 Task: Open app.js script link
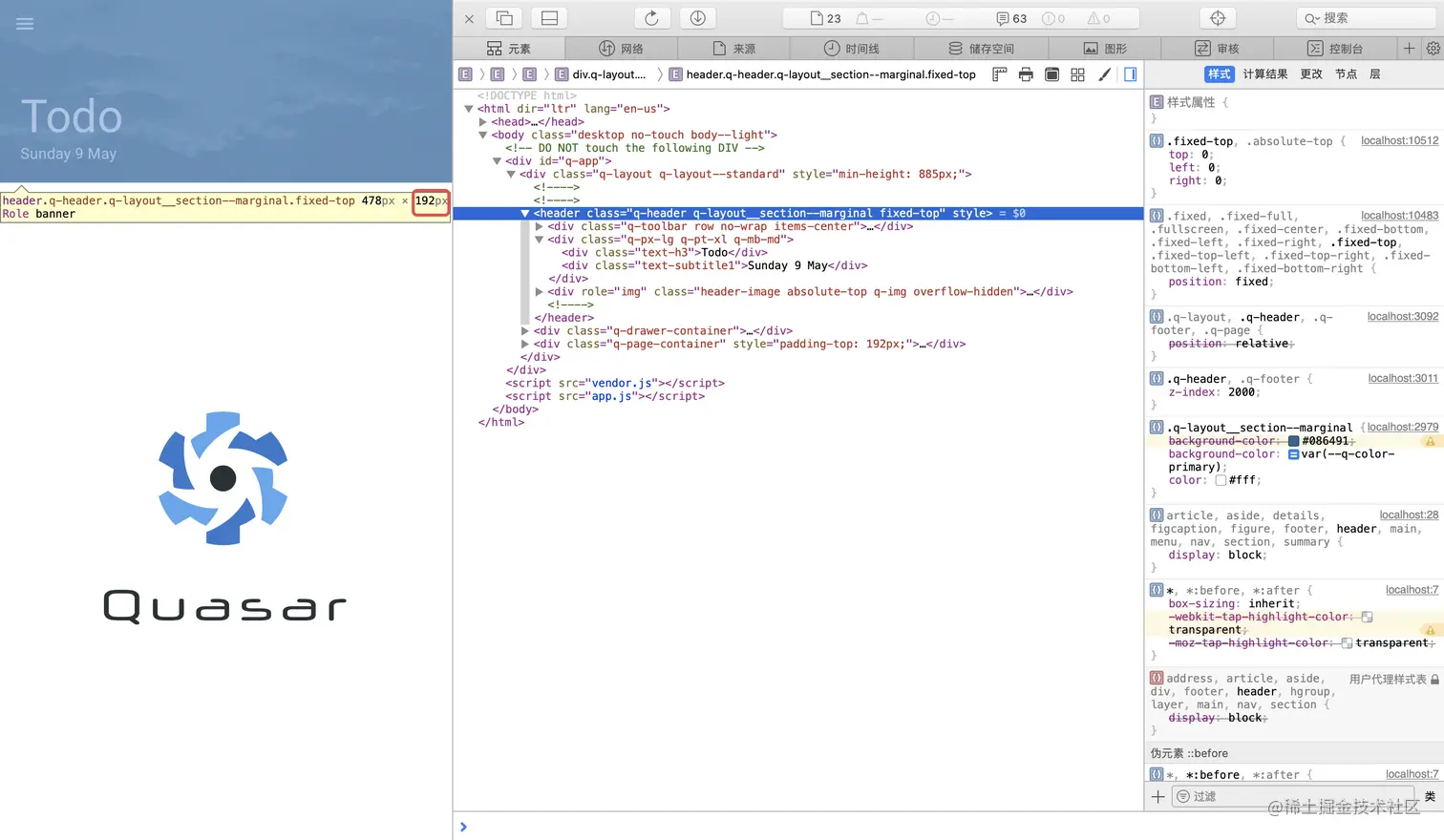pos(611,397)
